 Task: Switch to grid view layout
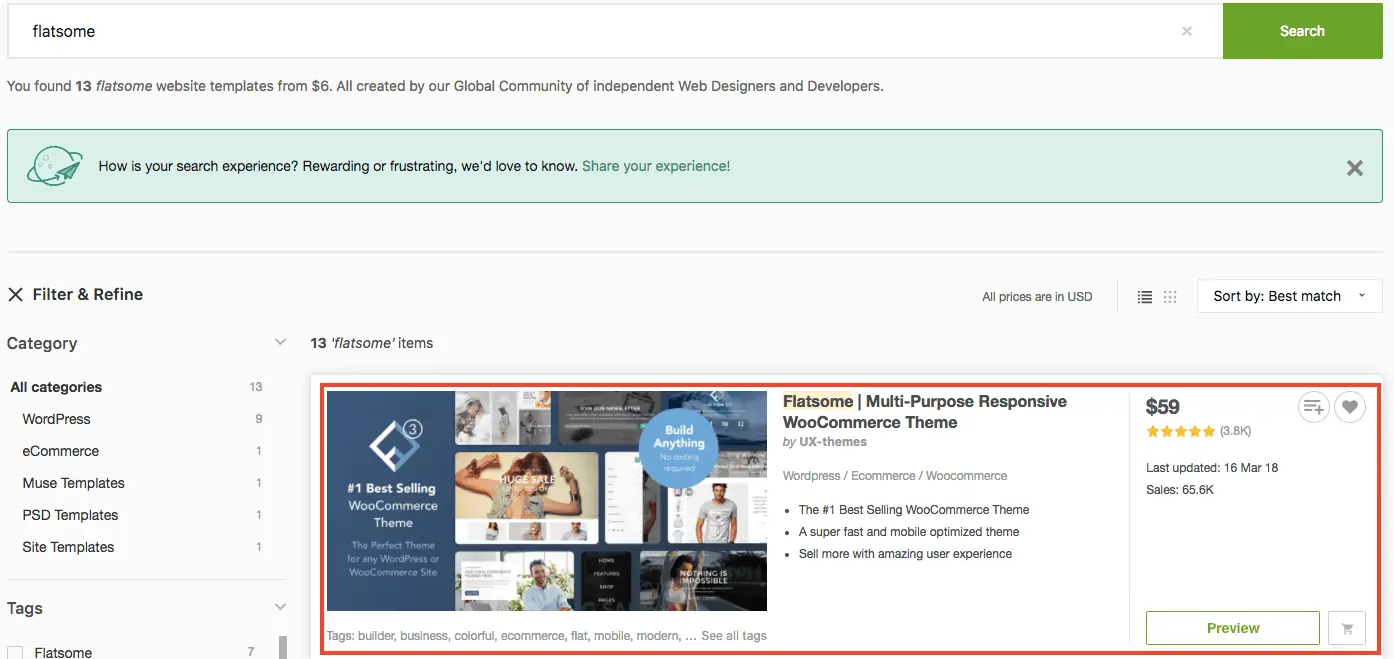1170,297
